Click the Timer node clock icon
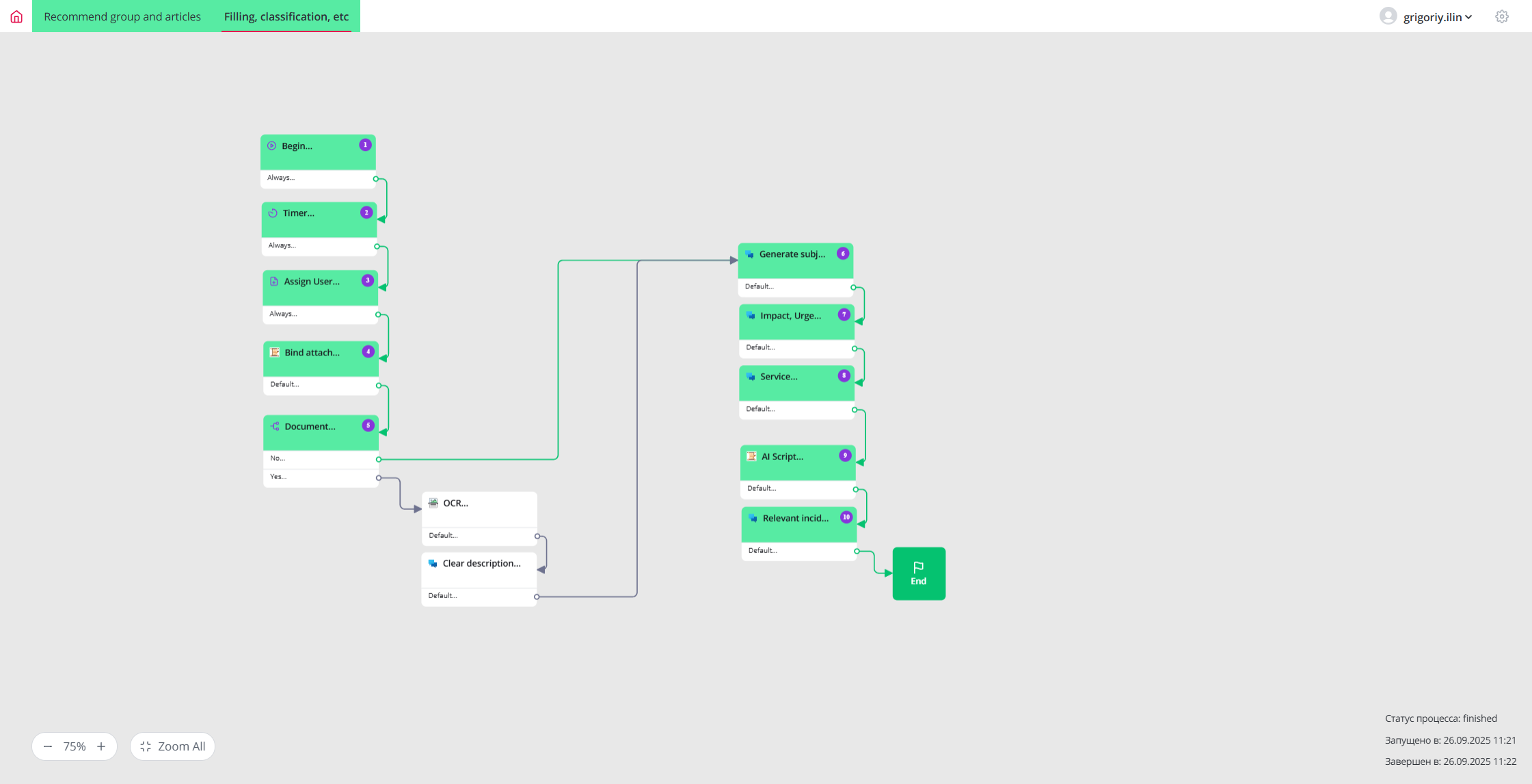The image size is (1532, 784). point(273,213)
